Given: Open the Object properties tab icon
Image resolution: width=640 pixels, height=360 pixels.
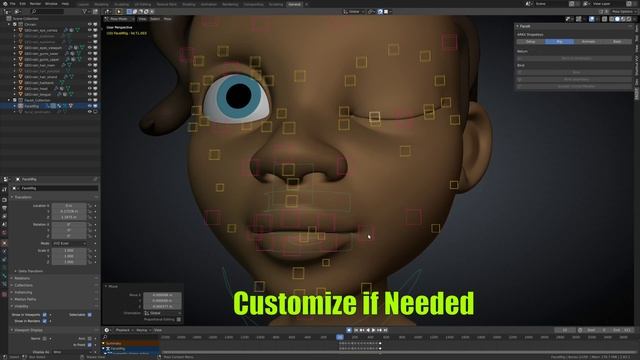Looking at the screenshot, I should [4, 243].
